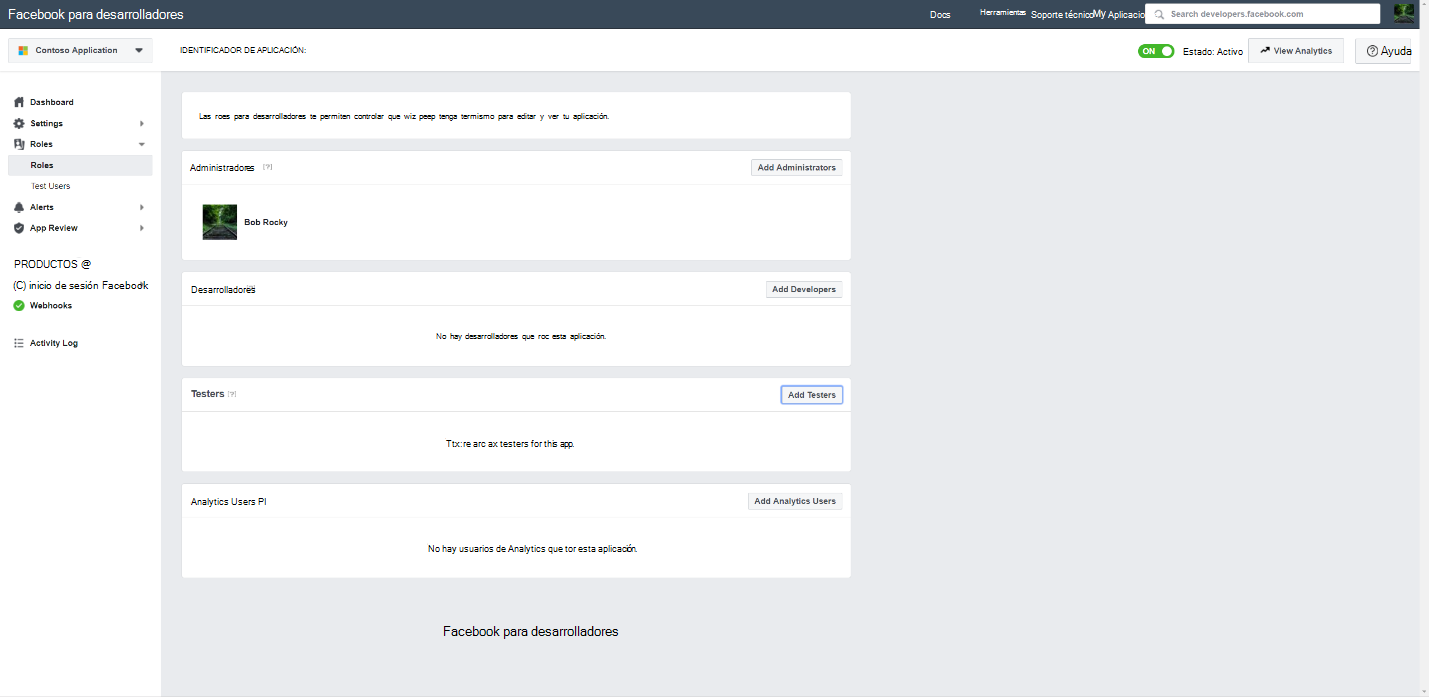
Task: Click the question mark icon on Ayuda
Action: click(x=1372, y=50)
